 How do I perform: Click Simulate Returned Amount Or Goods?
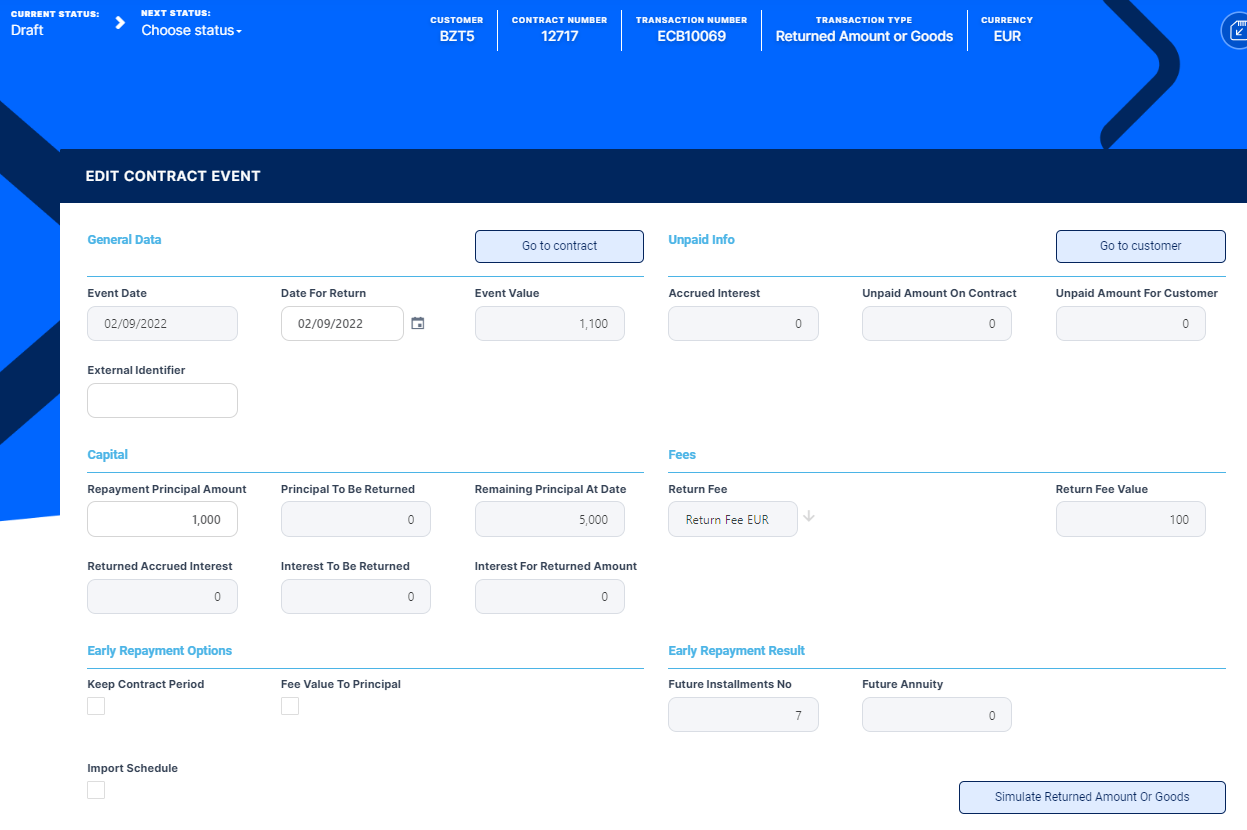[1091, 797]
